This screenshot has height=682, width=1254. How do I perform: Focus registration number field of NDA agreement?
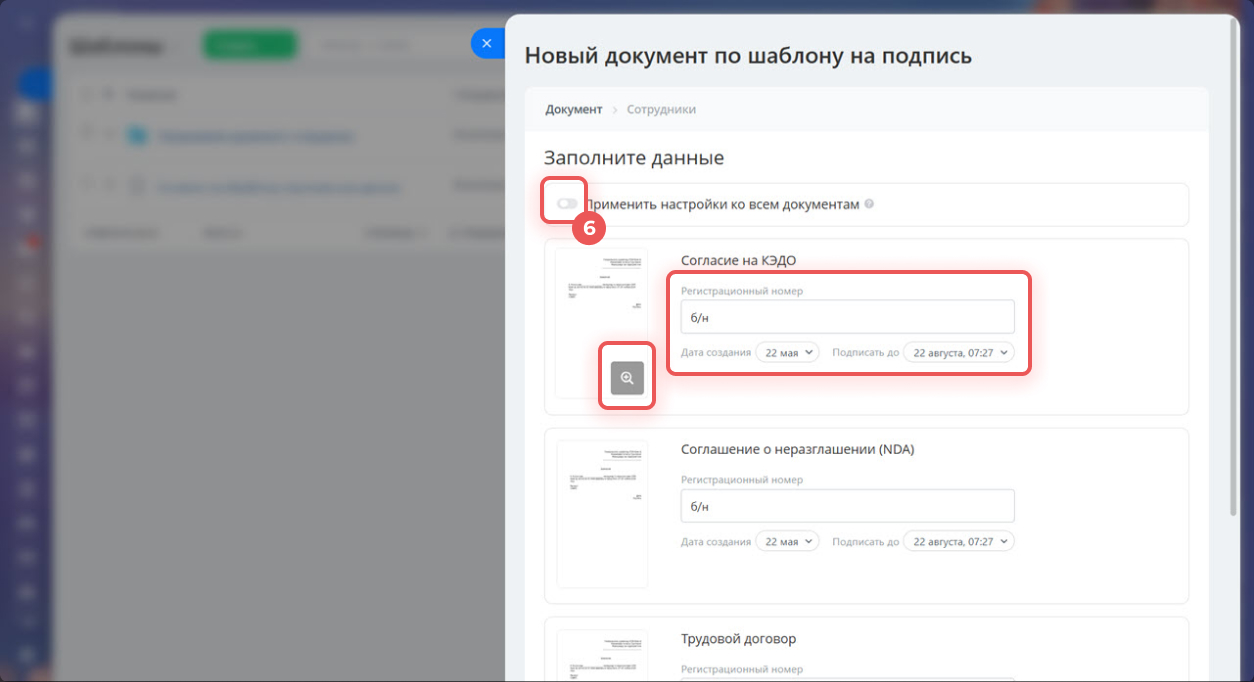[x=847, y=506]
